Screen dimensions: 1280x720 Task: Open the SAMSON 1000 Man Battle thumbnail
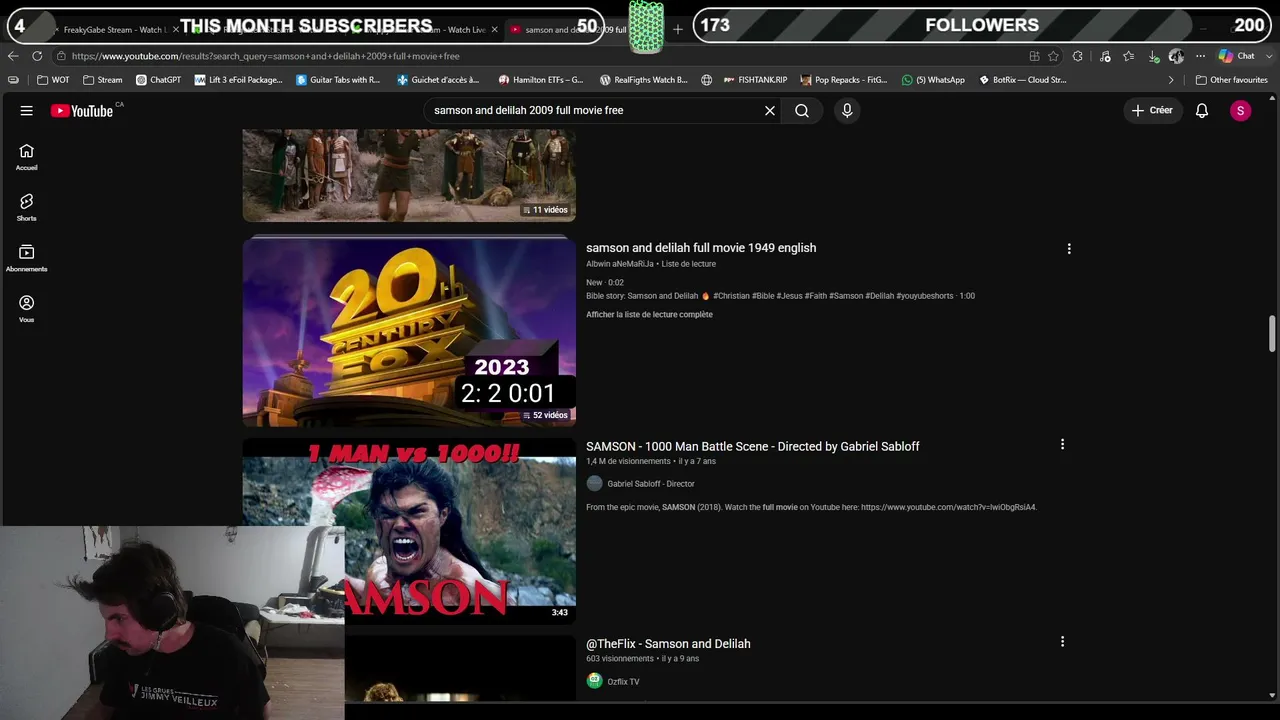coord(409,531)
